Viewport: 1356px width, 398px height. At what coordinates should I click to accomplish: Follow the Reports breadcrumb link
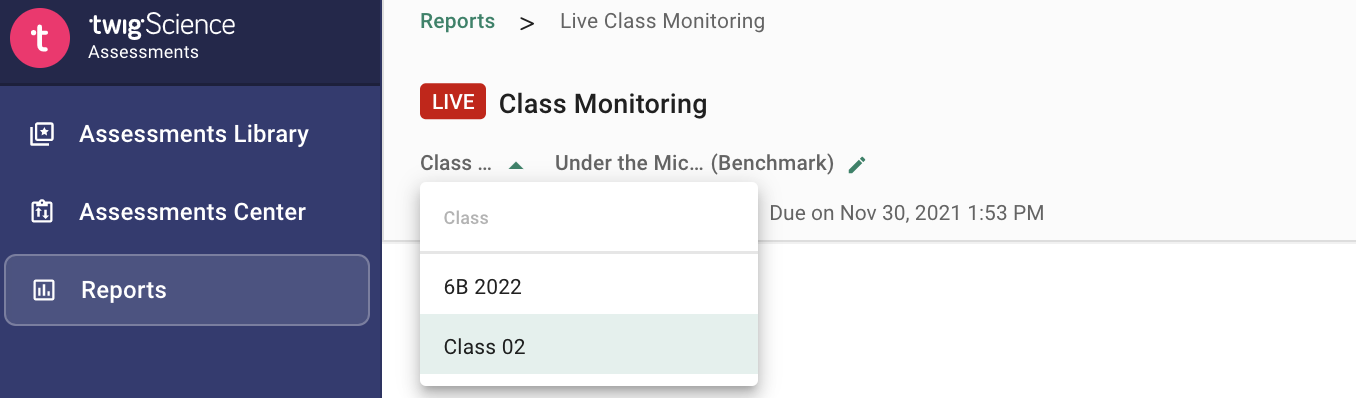(457, 21)
